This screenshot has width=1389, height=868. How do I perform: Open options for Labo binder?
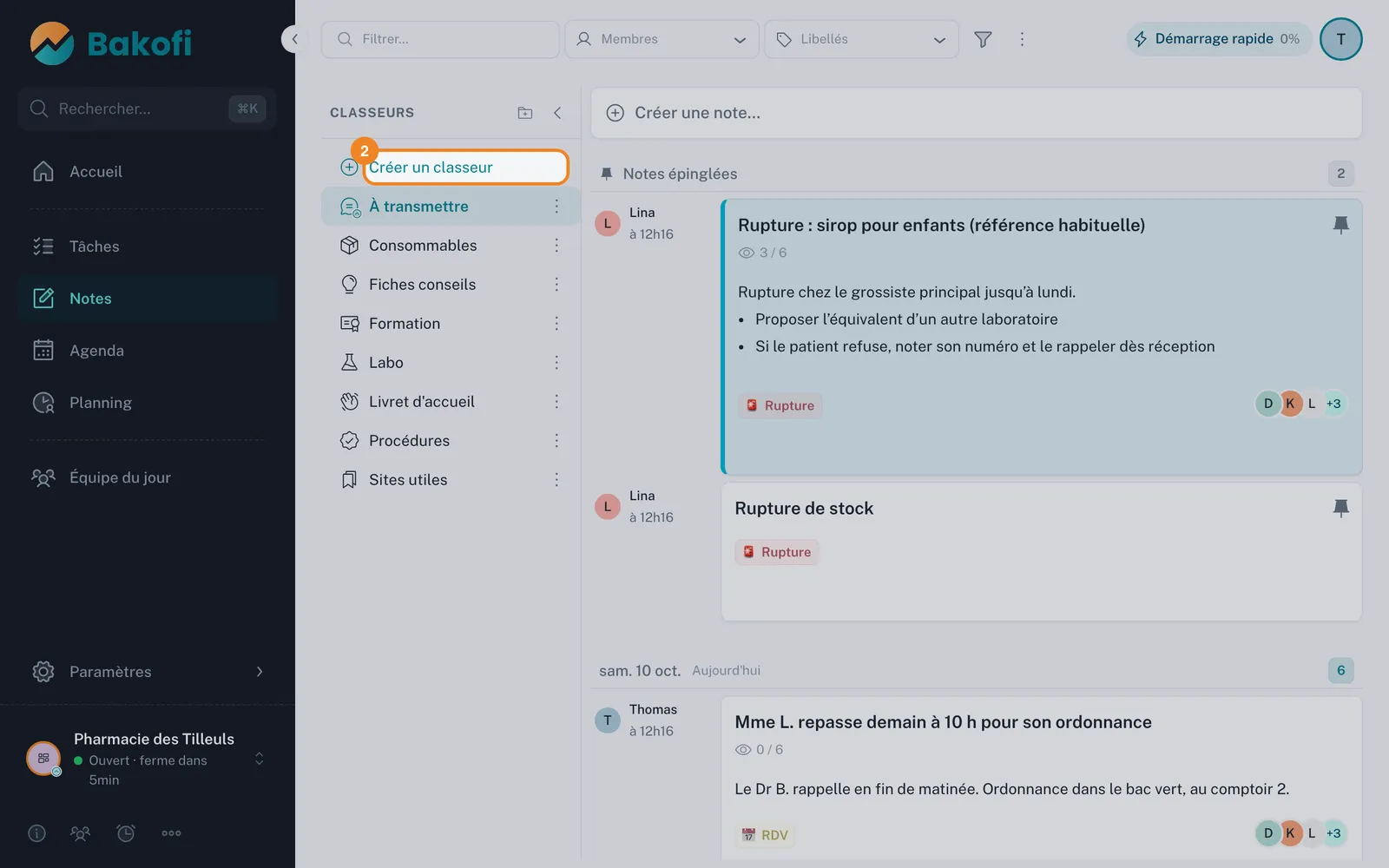[x=556, y=363]
